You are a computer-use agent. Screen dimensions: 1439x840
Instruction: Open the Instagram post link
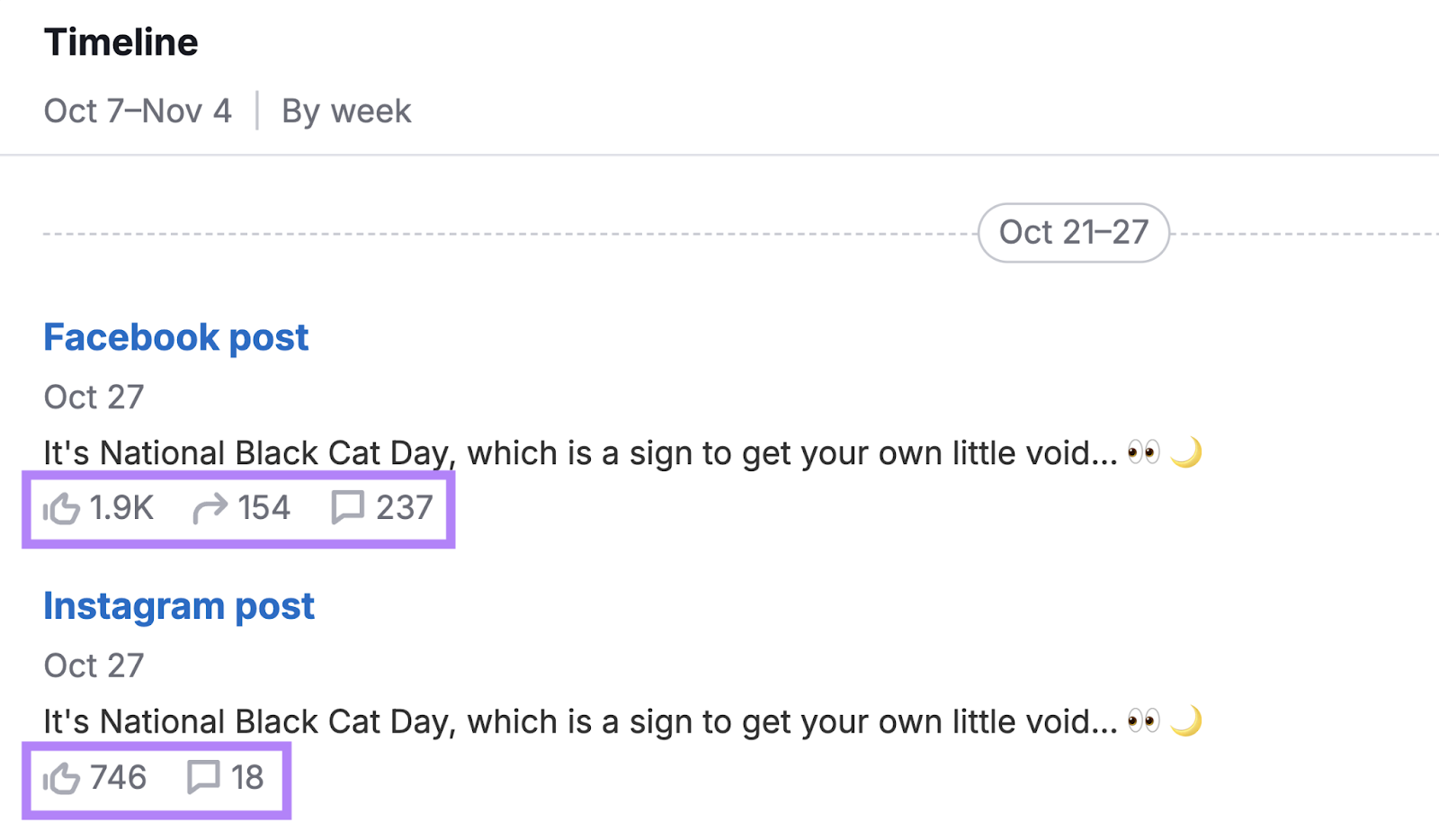tap(178, 605)
